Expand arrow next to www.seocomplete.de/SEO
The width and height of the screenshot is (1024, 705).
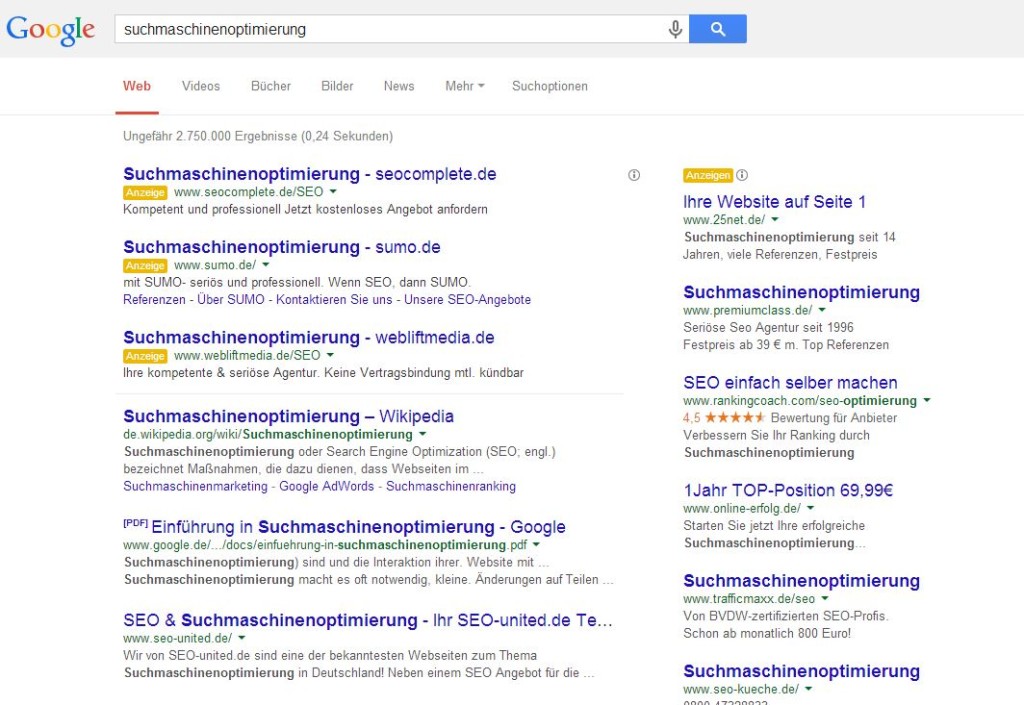tap(333, 191)
